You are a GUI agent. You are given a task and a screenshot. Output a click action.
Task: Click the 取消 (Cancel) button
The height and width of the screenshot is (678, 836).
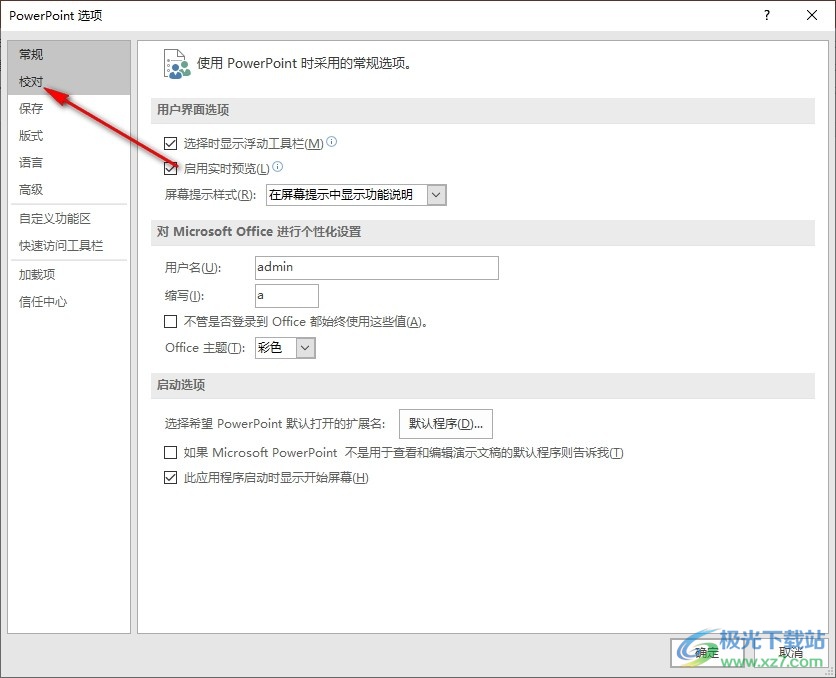(790, 652)
